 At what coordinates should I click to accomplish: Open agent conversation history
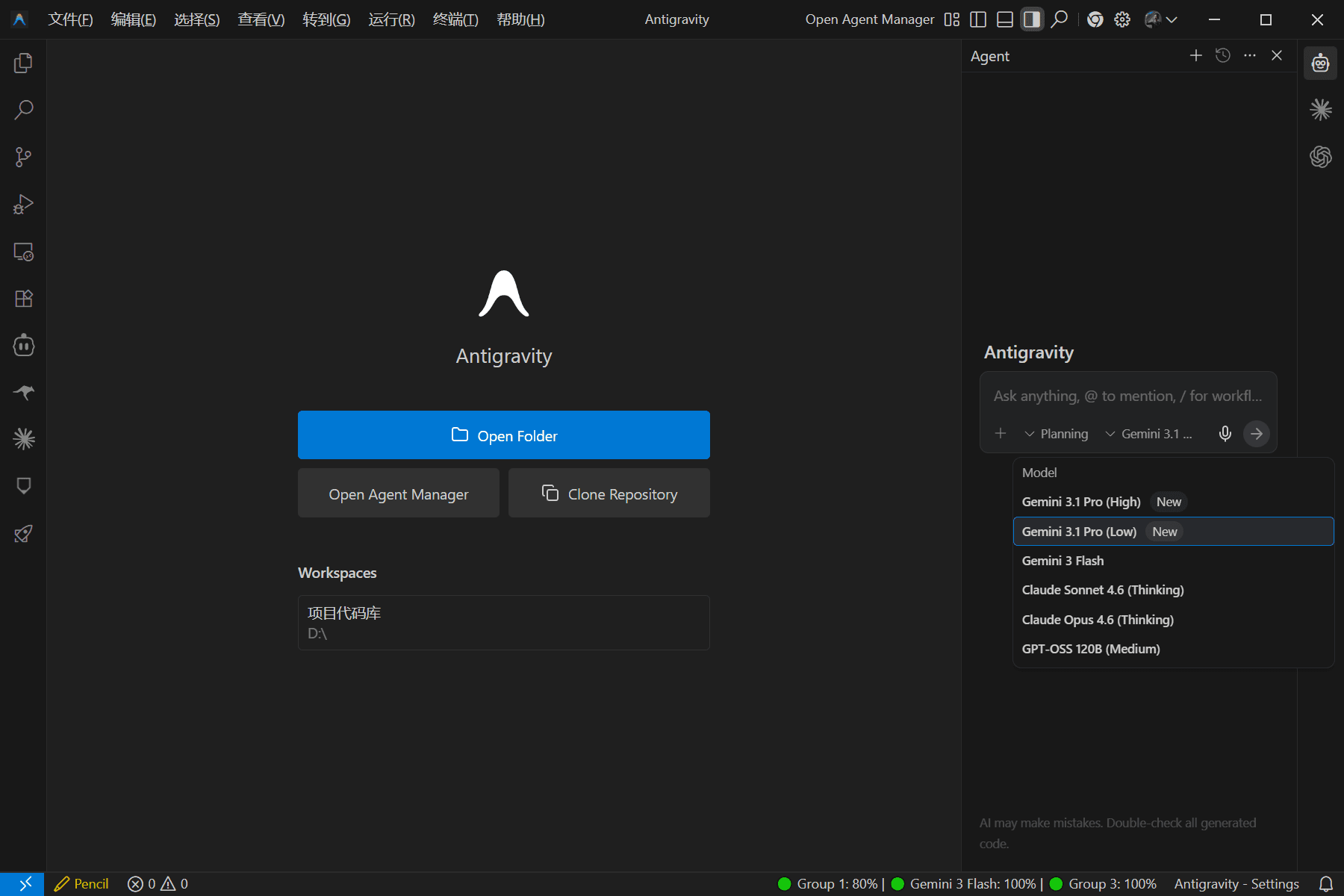point(1222,56)
